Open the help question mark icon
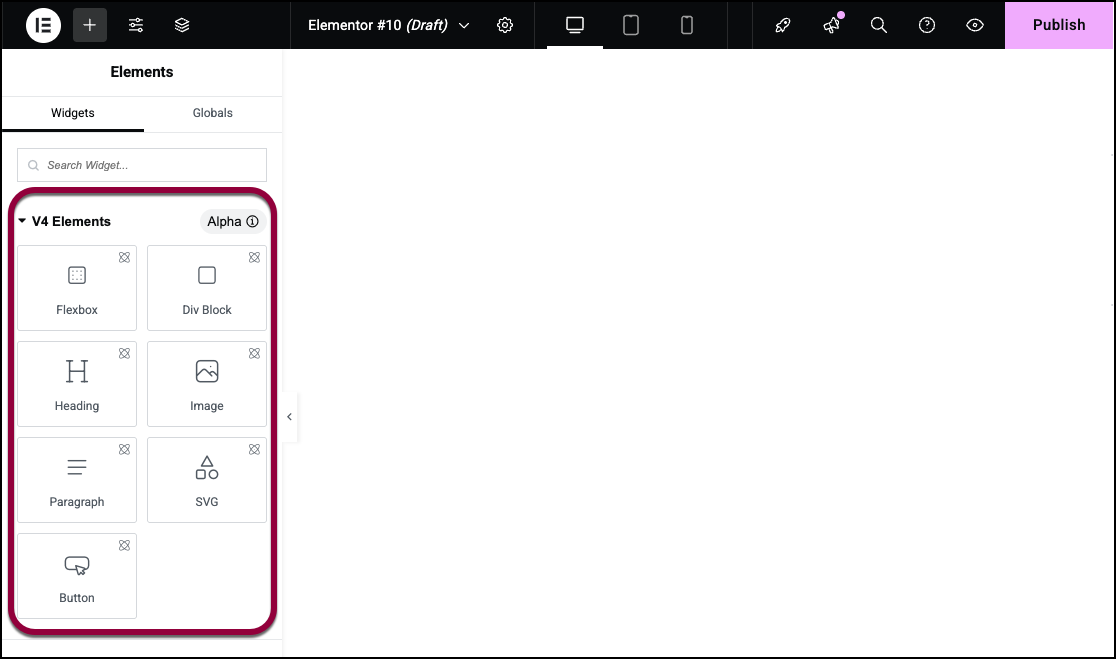The image size is (1116, 659). (x=927, y=25)
